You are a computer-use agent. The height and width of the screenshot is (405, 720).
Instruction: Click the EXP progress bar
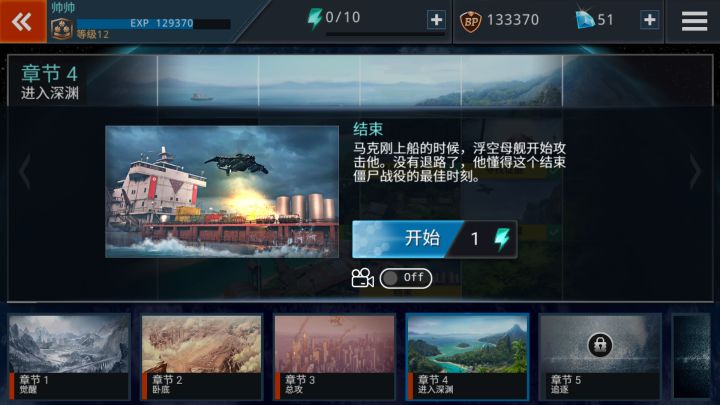coord(153,23)
